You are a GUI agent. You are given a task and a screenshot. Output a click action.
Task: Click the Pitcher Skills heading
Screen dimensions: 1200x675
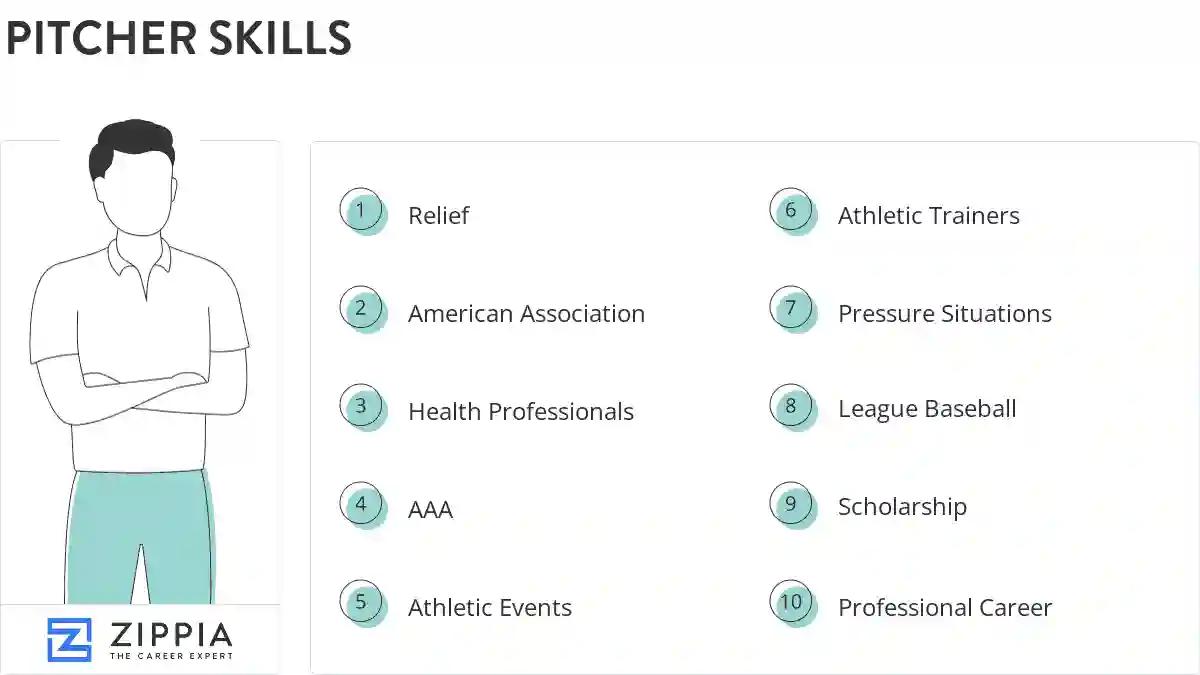pyautogui.click(x=178, y=39)
